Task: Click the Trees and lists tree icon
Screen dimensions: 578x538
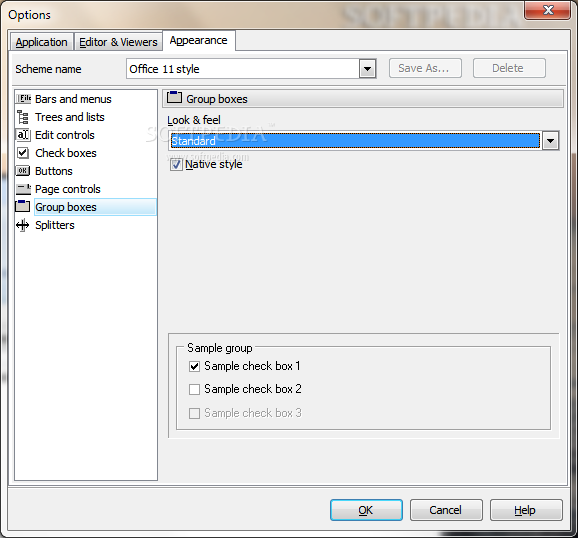Action: (23, 117)
